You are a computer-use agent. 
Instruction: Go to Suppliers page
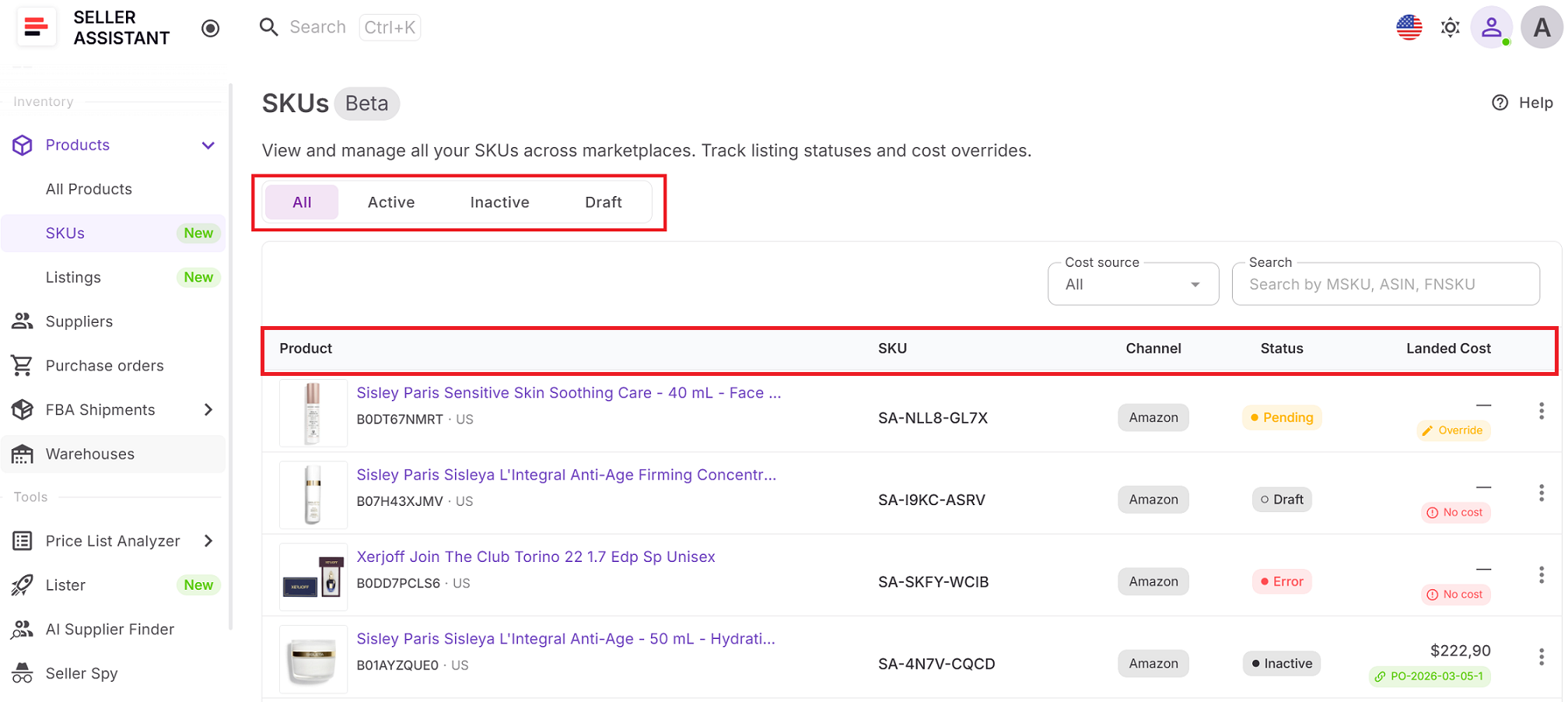pyautogui.click(x=79, y=321)
